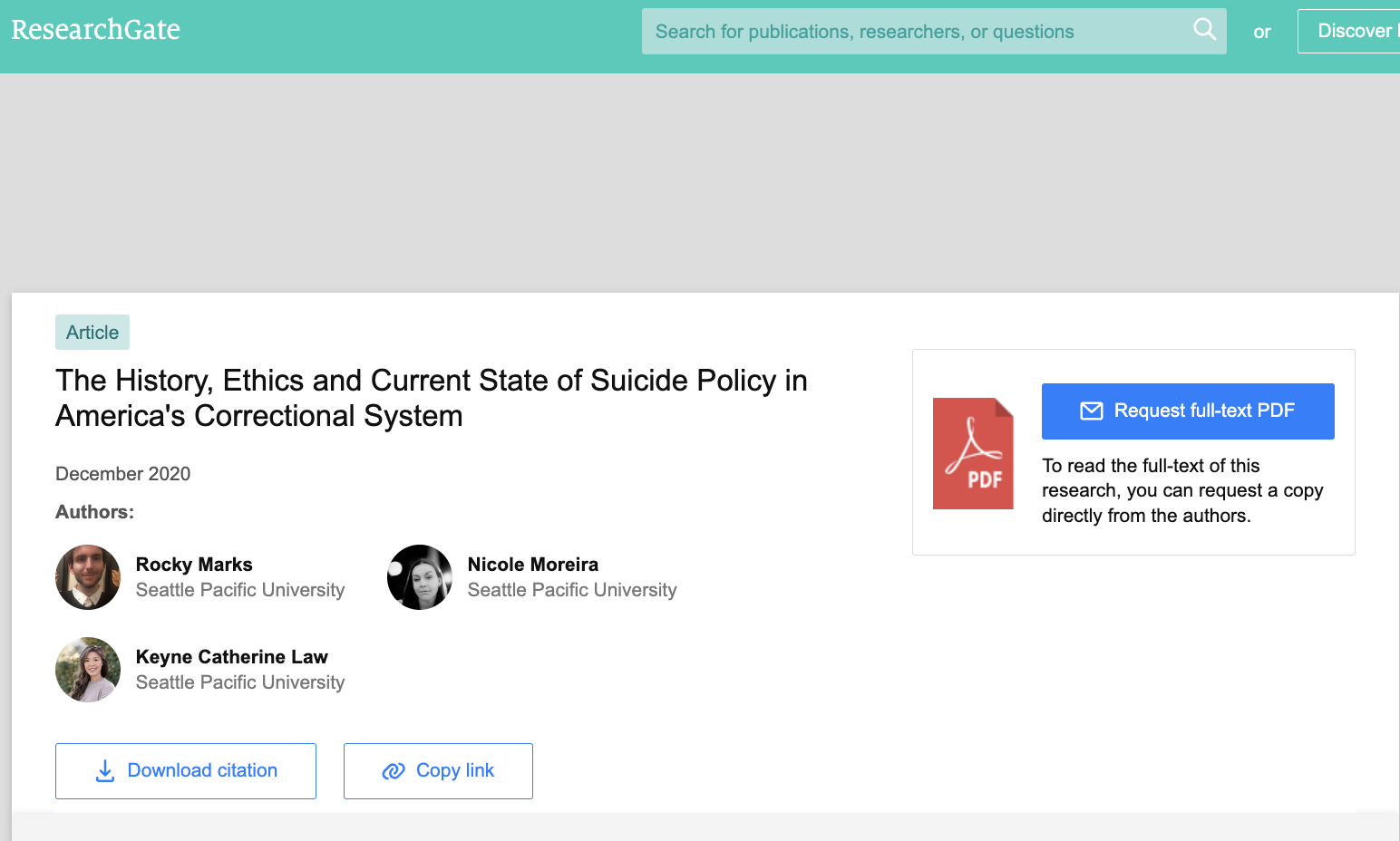Open Keyne Catherine Law profile photo
The width and height of the screenshot is (1400, 841).
click(88, 670)
